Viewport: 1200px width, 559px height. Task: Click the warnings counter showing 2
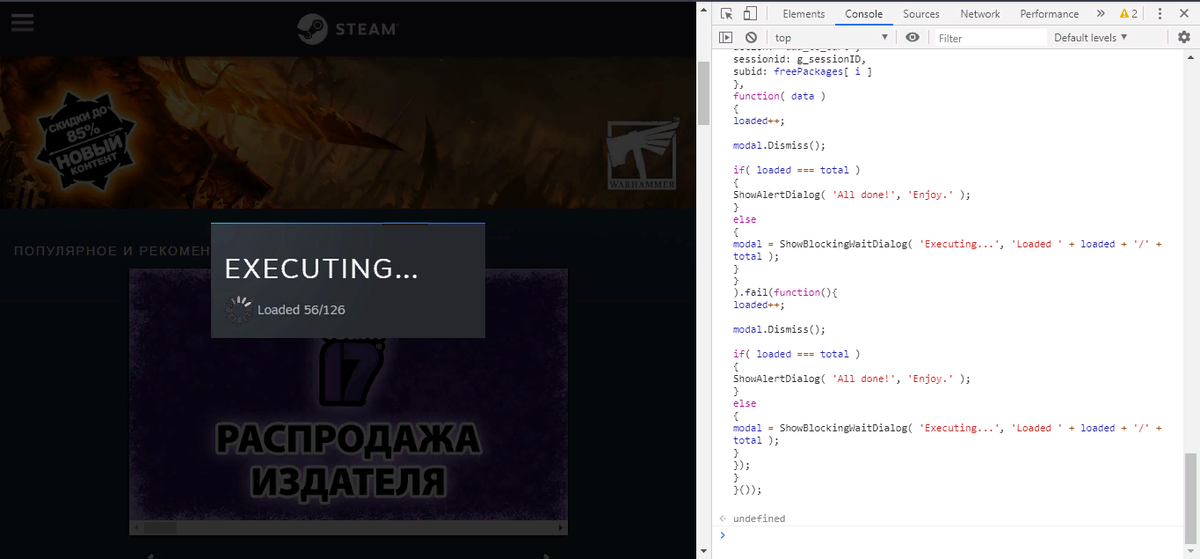(1128, 14)
